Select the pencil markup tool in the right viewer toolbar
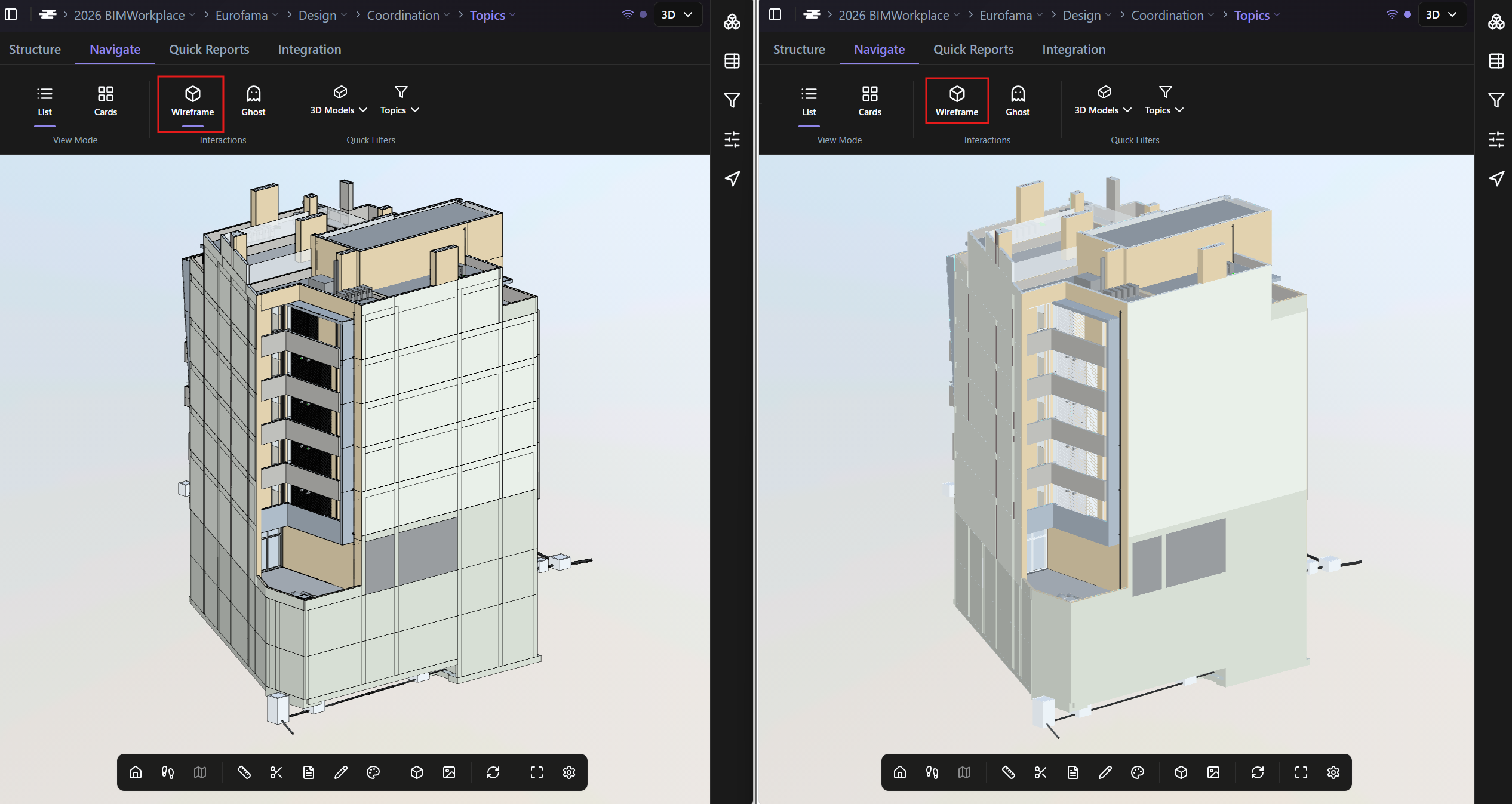The height and width of the screenshot is (804, 1512). 1105,772
